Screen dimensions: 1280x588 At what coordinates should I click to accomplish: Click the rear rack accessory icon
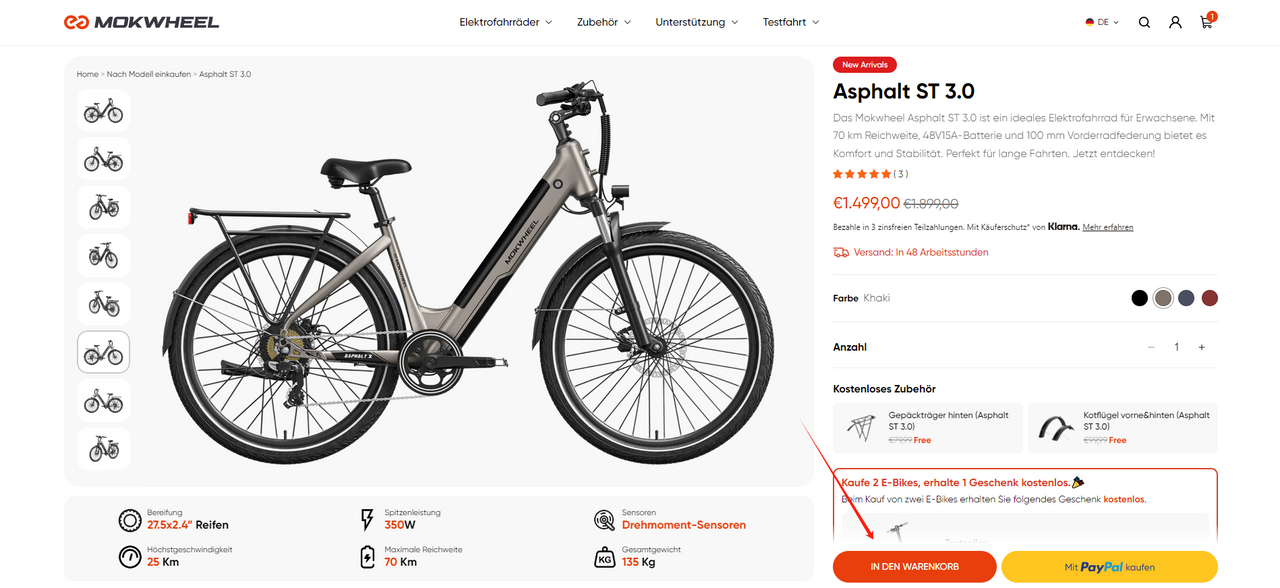pos(860,428)
